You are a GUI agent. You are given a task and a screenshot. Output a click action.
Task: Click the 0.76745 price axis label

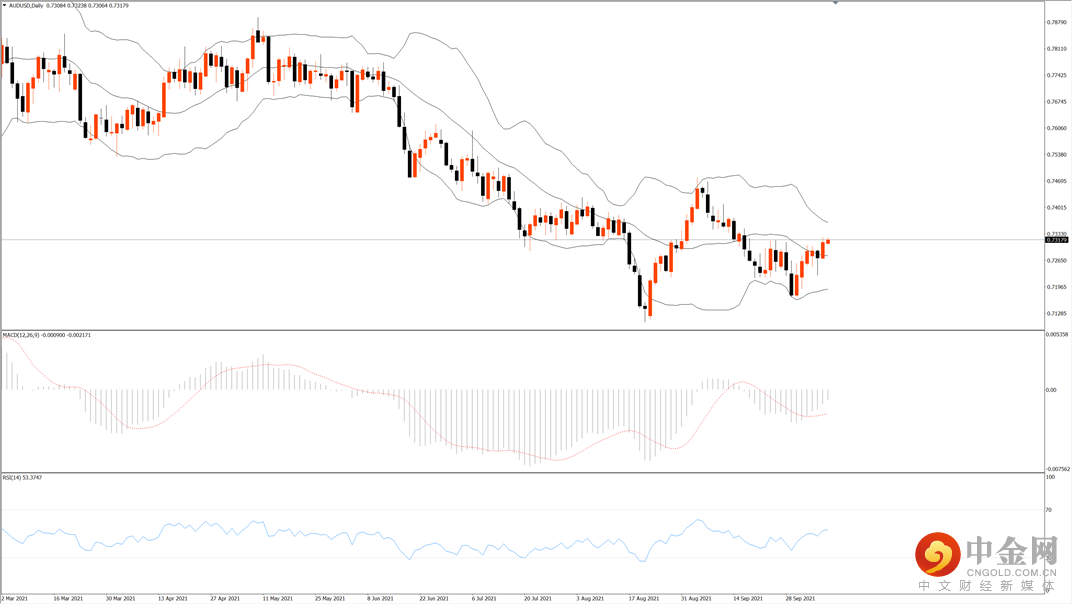tap(1057, 102)
